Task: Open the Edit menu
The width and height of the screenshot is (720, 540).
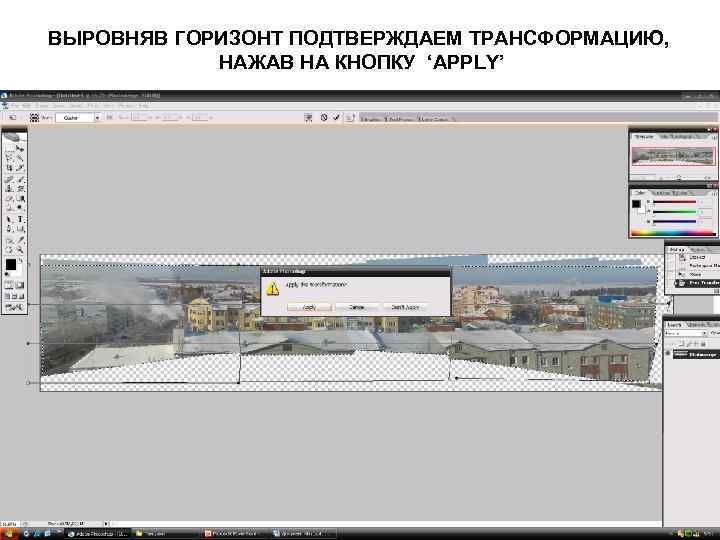Action: coord(28,106)
